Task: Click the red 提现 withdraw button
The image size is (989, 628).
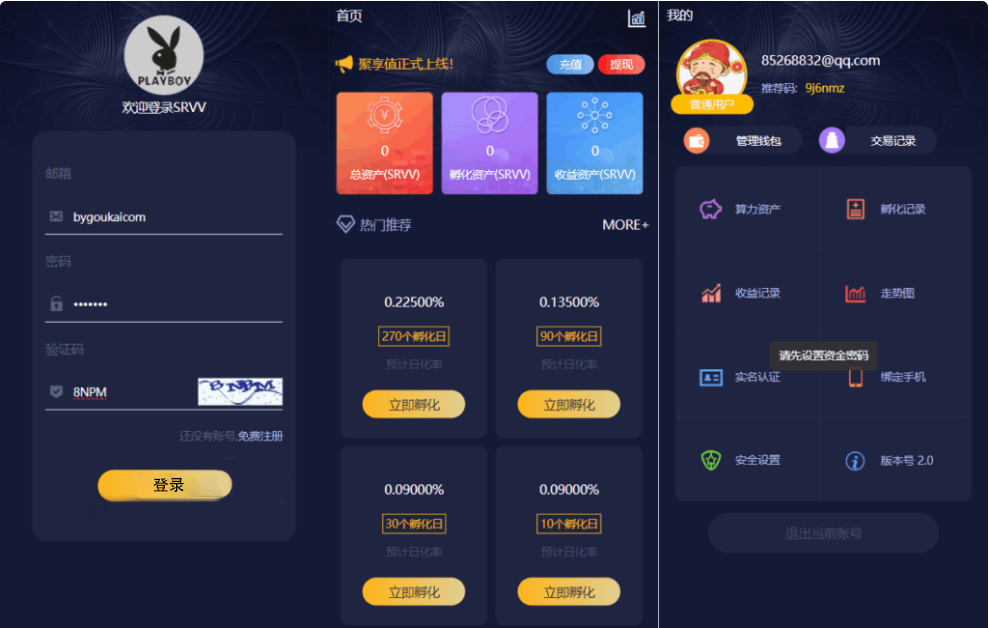Action: [621, 64]
